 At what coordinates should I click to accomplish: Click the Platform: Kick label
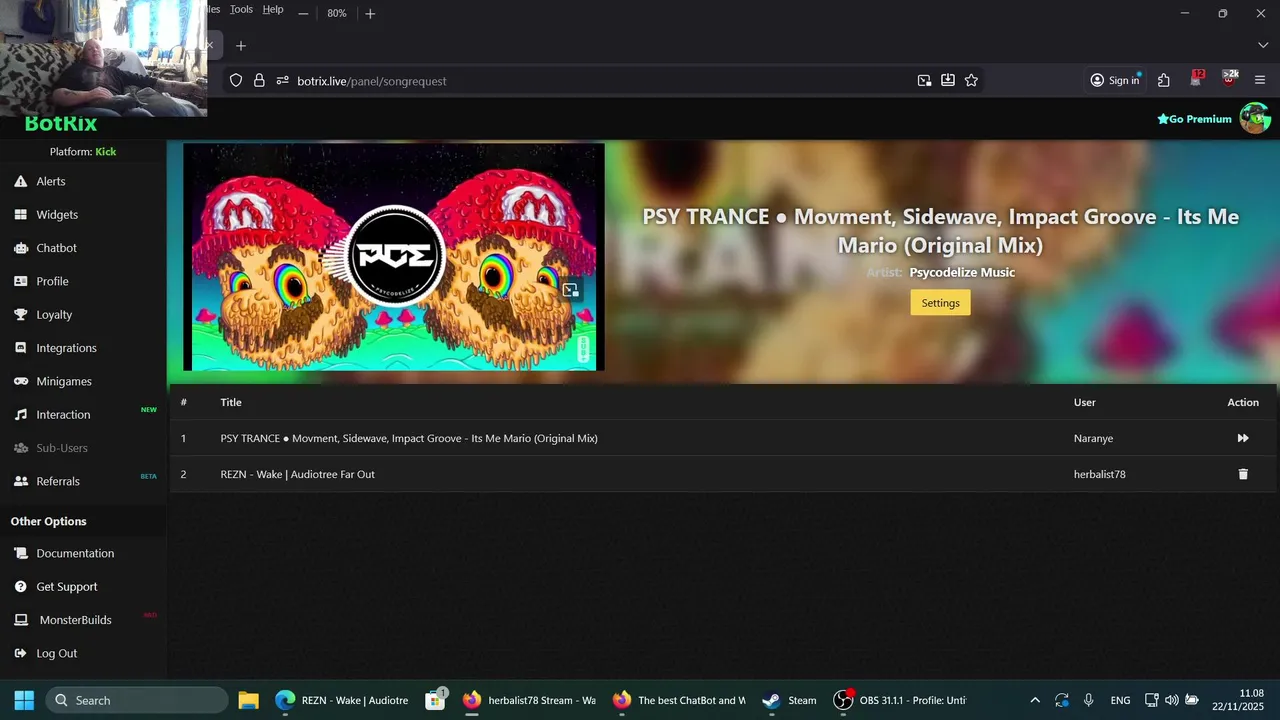click(83, 152)
